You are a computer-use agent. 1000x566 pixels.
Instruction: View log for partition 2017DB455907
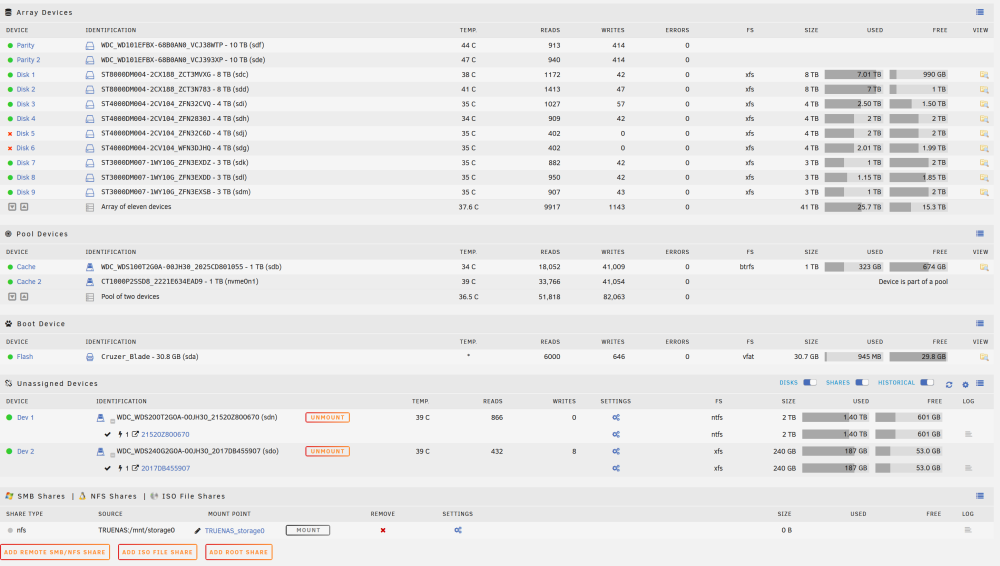click(968, 468)
